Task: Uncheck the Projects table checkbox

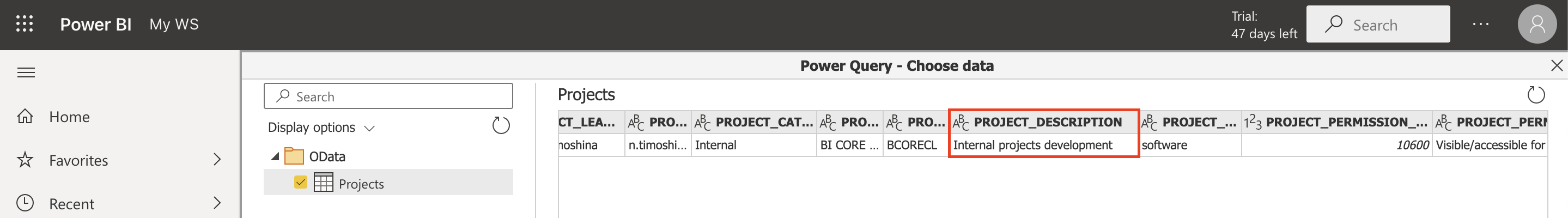Action: click(300, 183)
